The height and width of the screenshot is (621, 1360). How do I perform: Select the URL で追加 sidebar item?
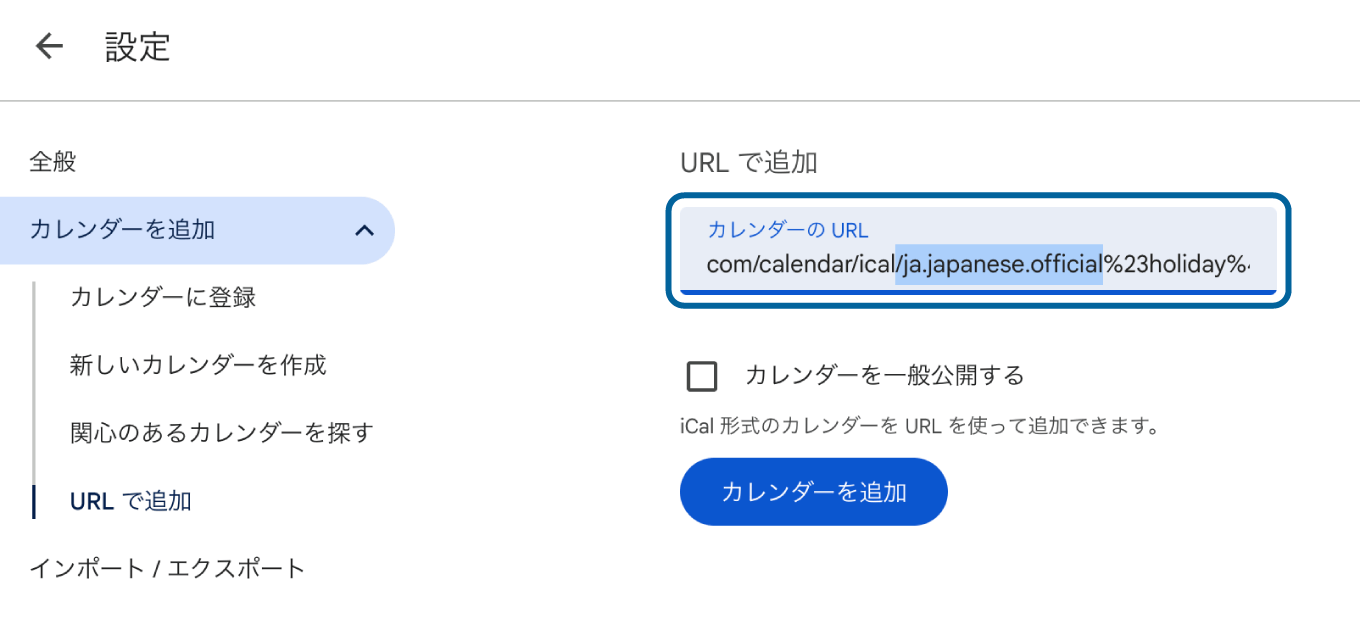[130, 501]
